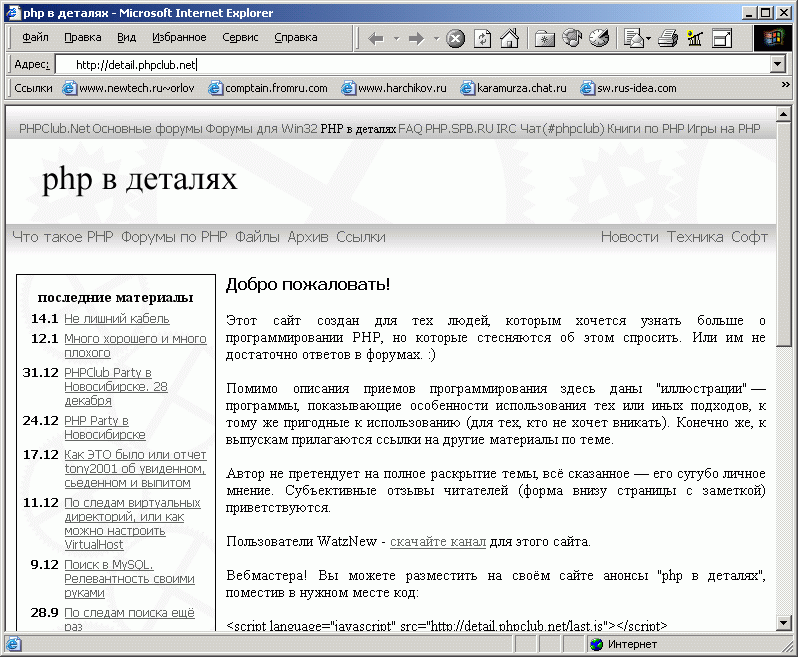The image size is (798, 657).
Task: Open the Favorites folder icon
Action: [545, 39]
